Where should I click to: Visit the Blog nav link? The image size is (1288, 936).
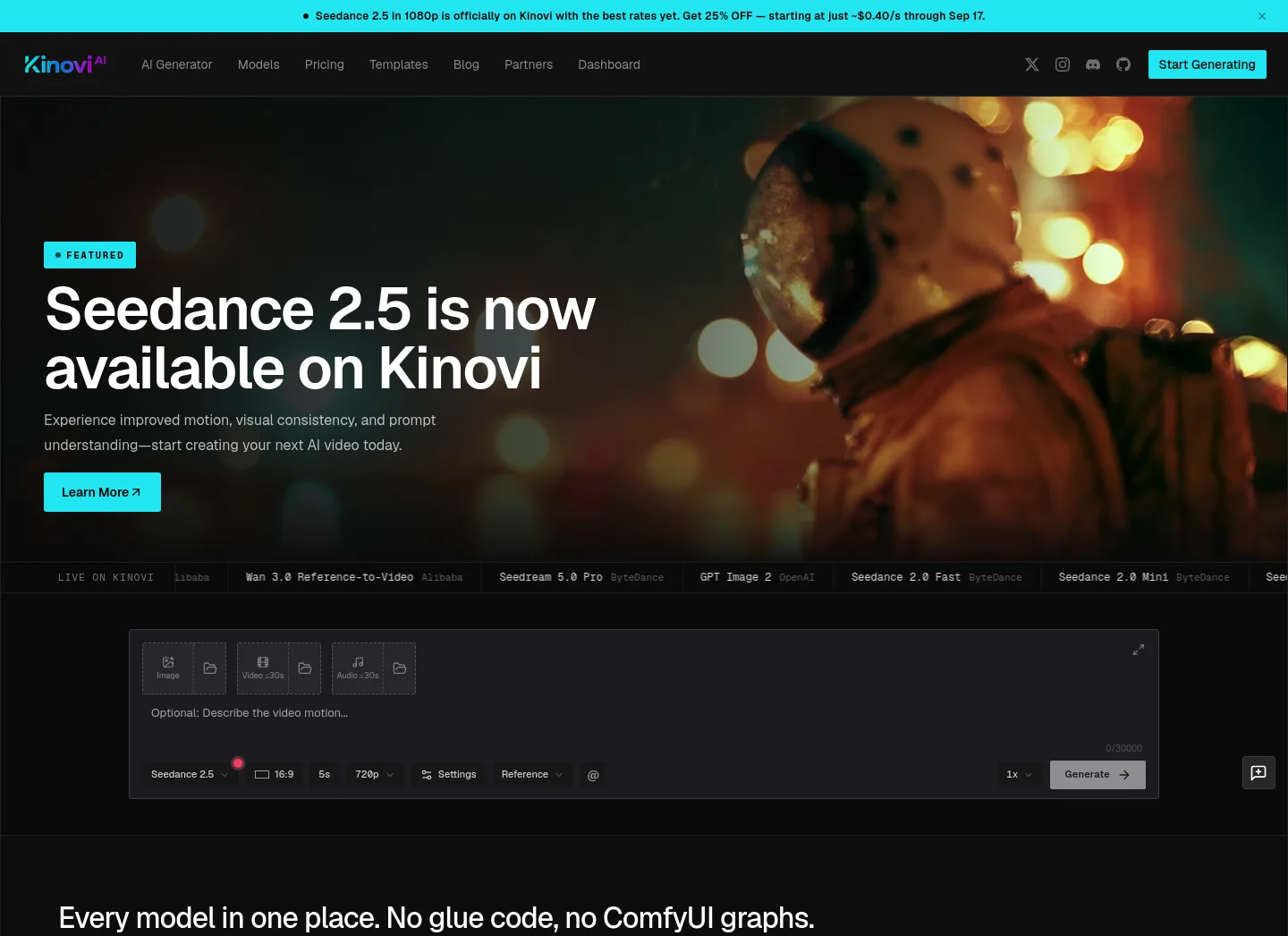coord(466,64)
